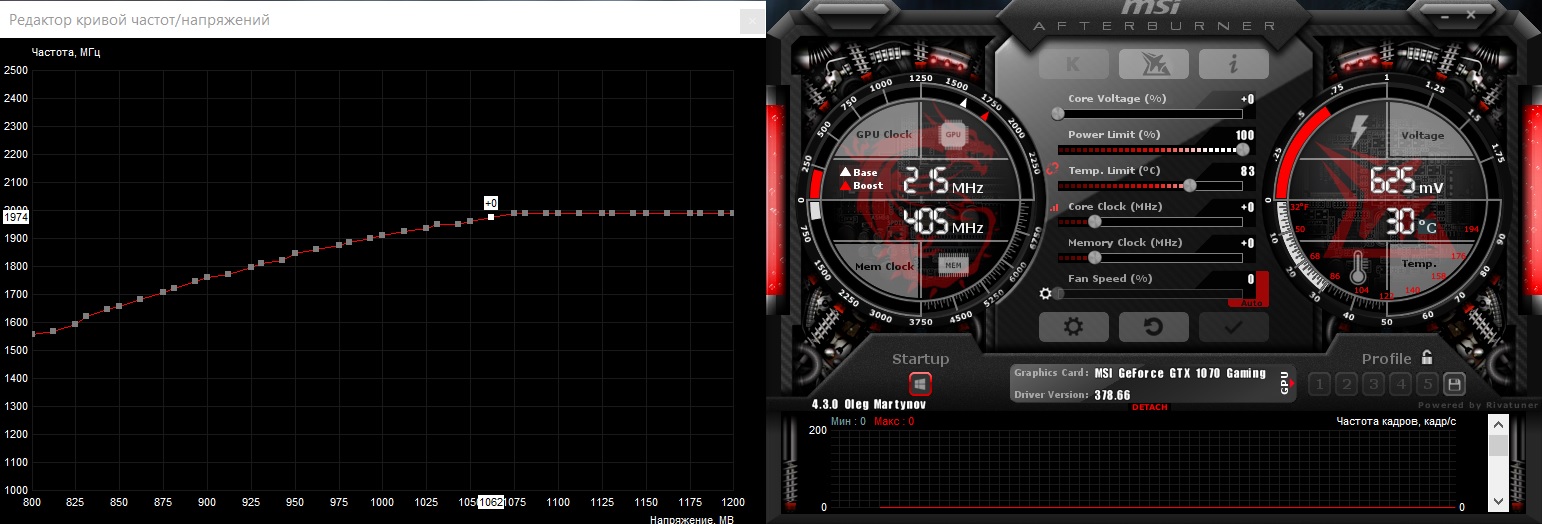Select profile slot 5

[1427, 384]
